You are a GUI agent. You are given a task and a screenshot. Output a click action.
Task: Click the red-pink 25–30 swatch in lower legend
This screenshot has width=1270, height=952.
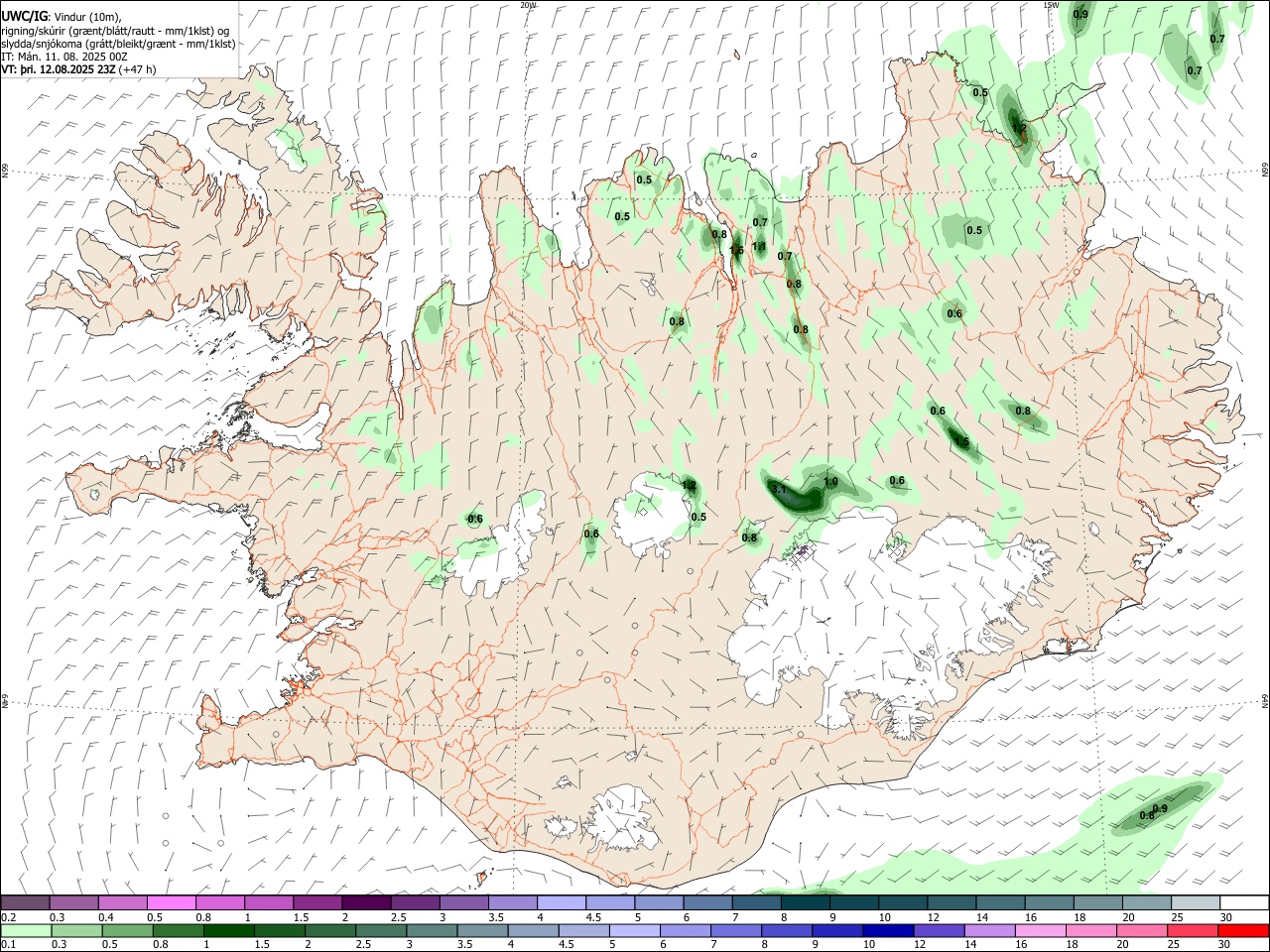(x=1194, y=930)
